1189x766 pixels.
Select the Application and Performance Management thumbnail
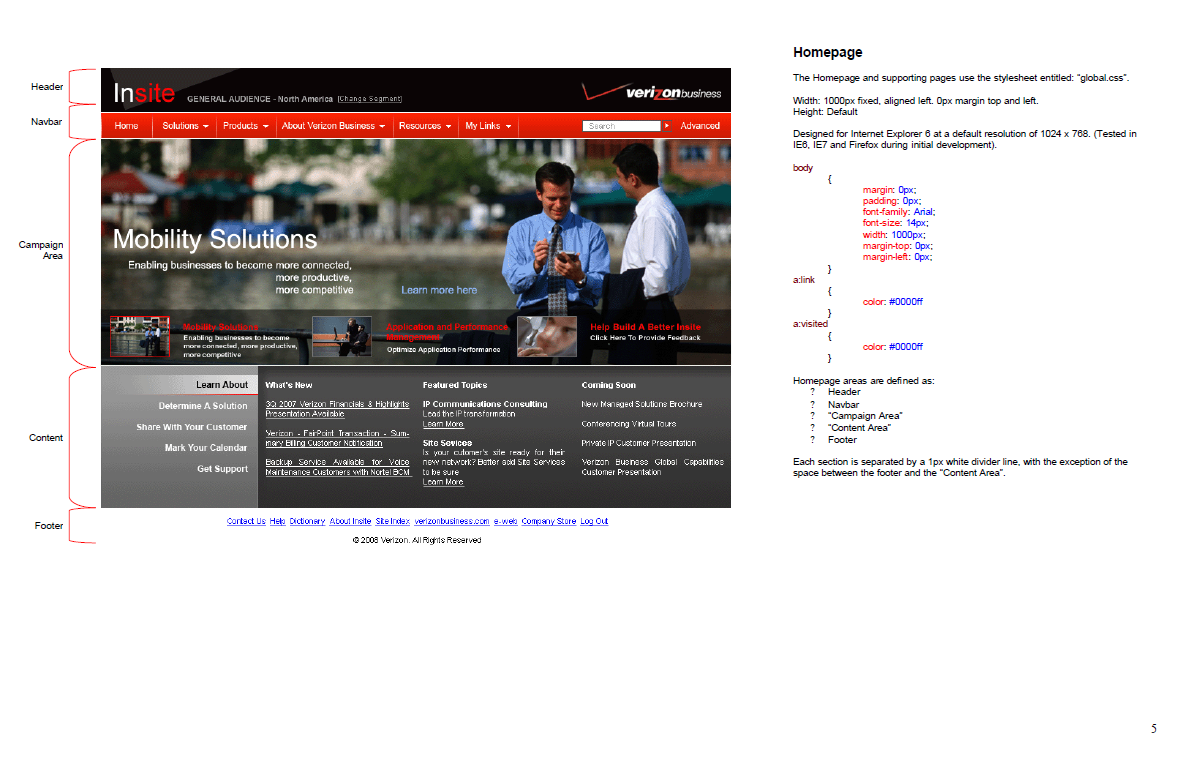coord(342,336)
